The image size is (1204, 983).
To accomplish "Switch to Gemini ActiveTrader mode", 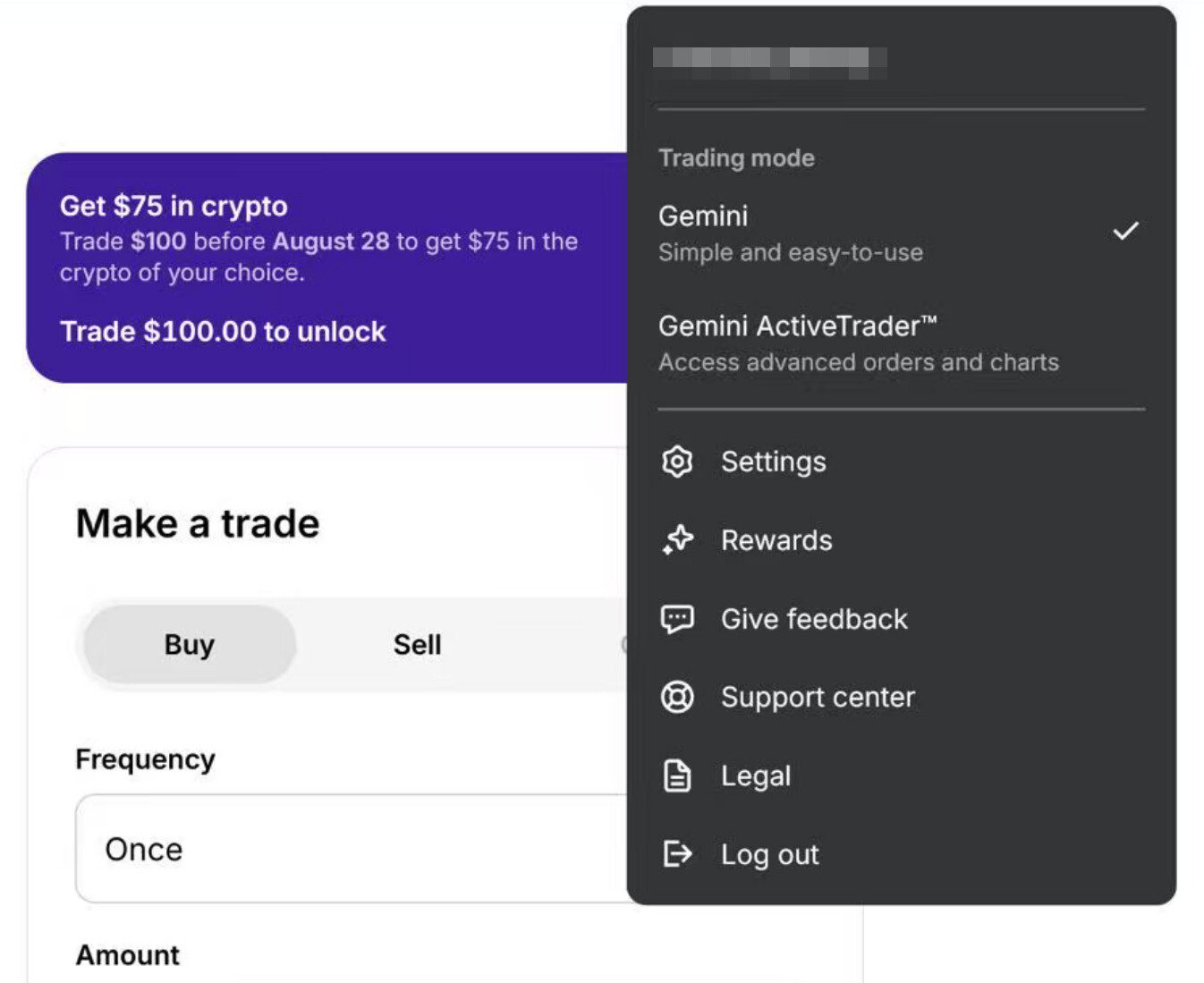I will [857, 343].
